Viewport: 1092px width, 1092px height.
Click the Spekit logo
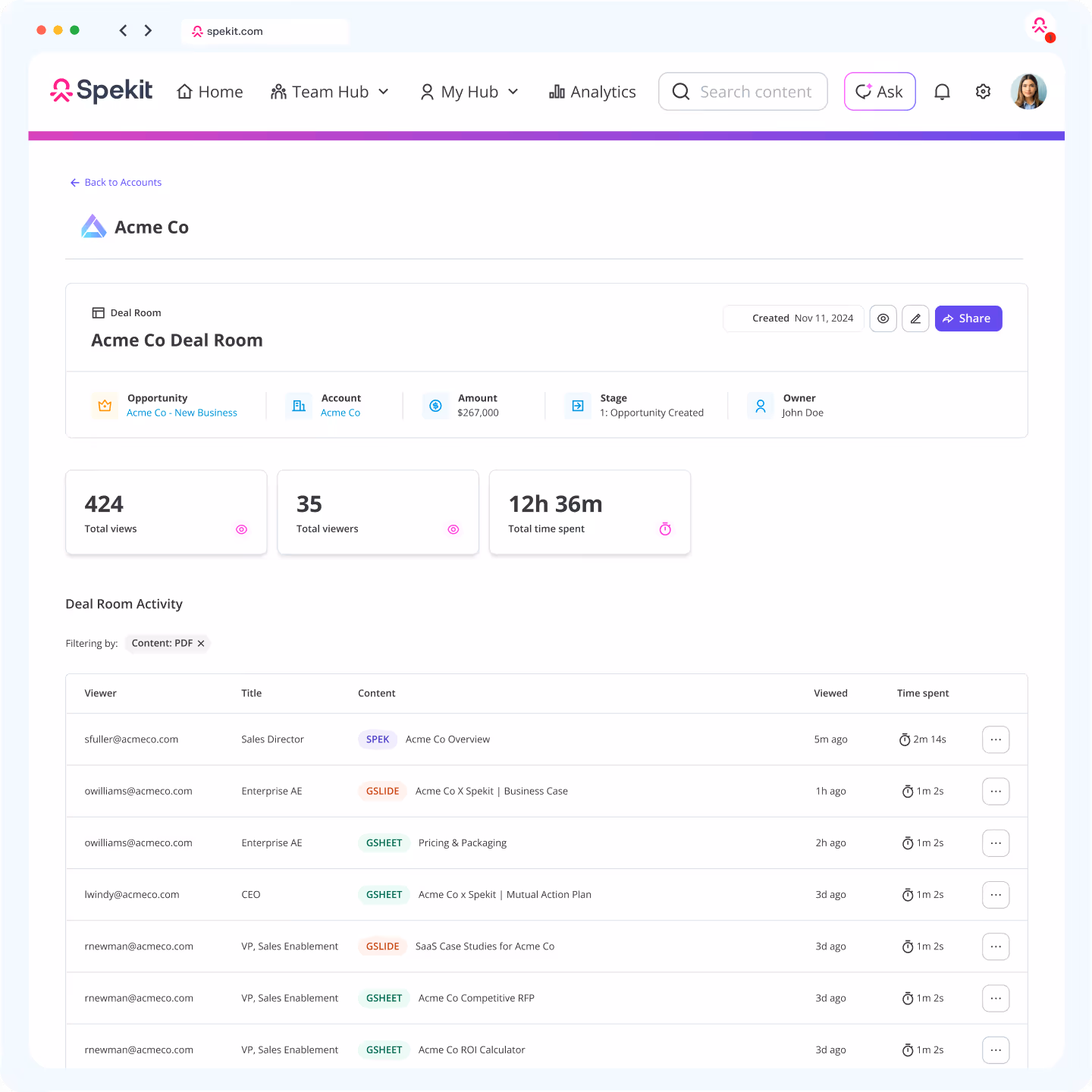101,91
